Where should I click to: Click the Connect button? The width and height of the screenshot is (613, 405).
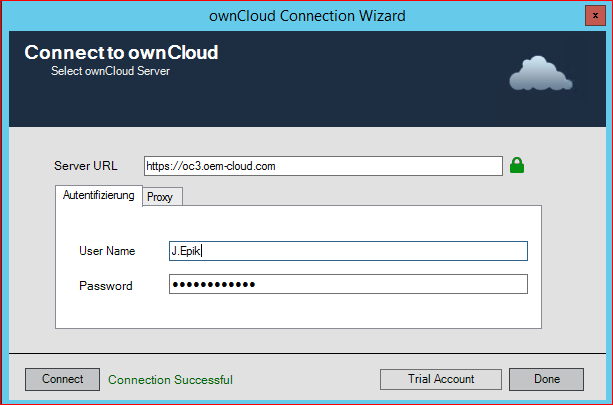[63, 379]
